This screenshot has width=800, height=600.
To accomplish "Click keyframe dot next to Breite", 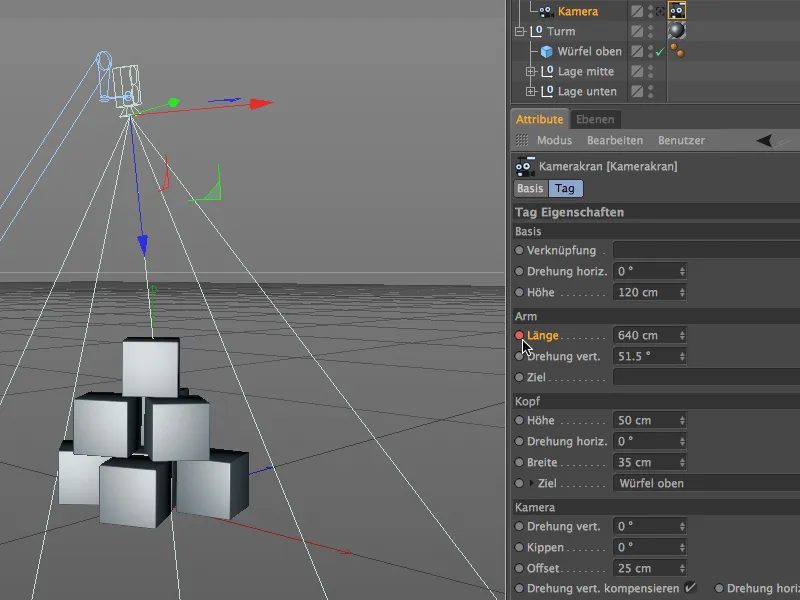I will pyautogui.click(x=519, y=462).
